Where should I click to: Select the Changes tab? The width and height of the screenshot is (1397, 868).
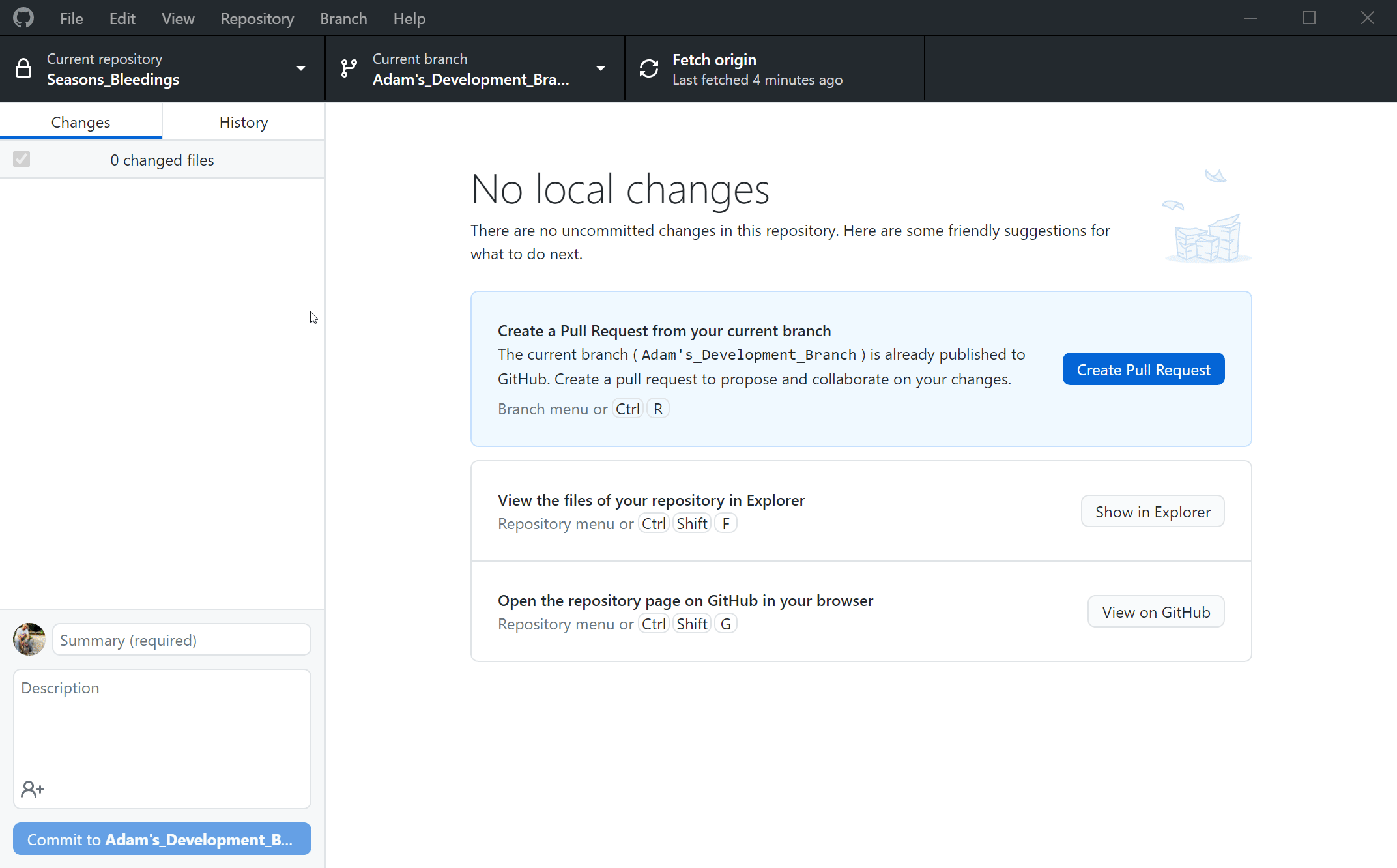81,123
